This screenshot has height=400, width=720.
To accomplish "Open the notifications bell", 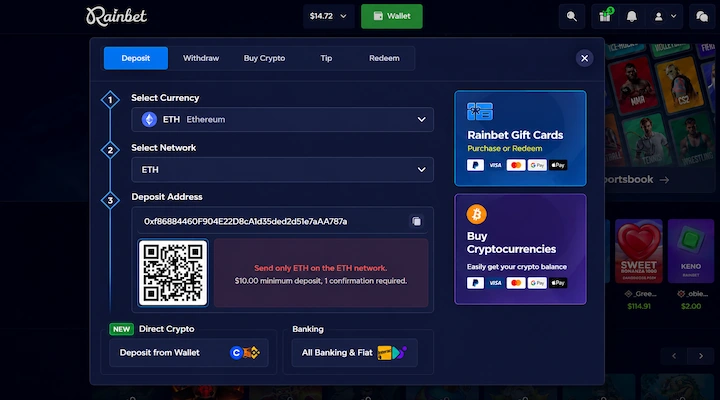I will (632, 17).
